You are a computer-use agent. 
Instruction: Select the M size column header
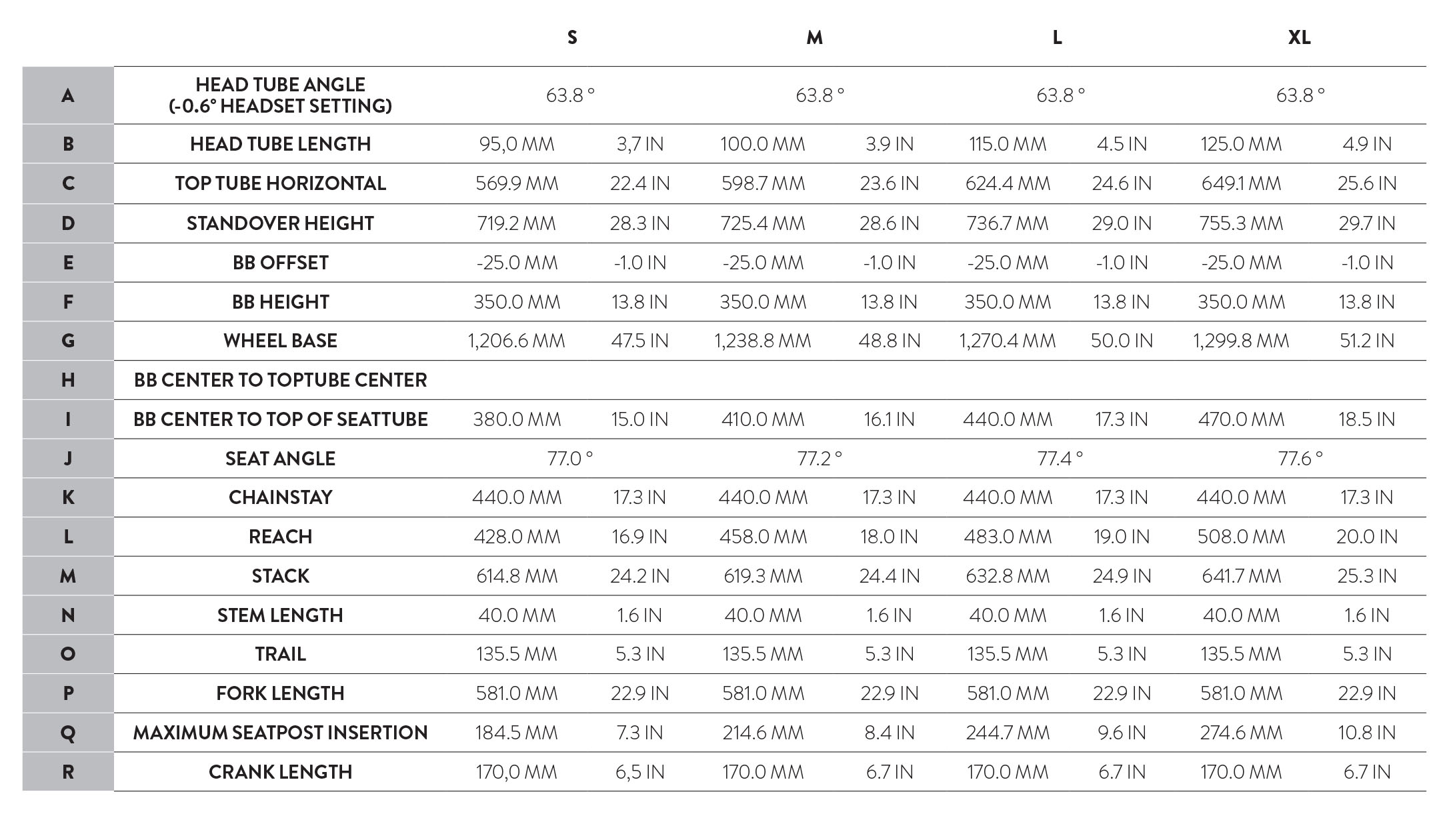point(814,37)
